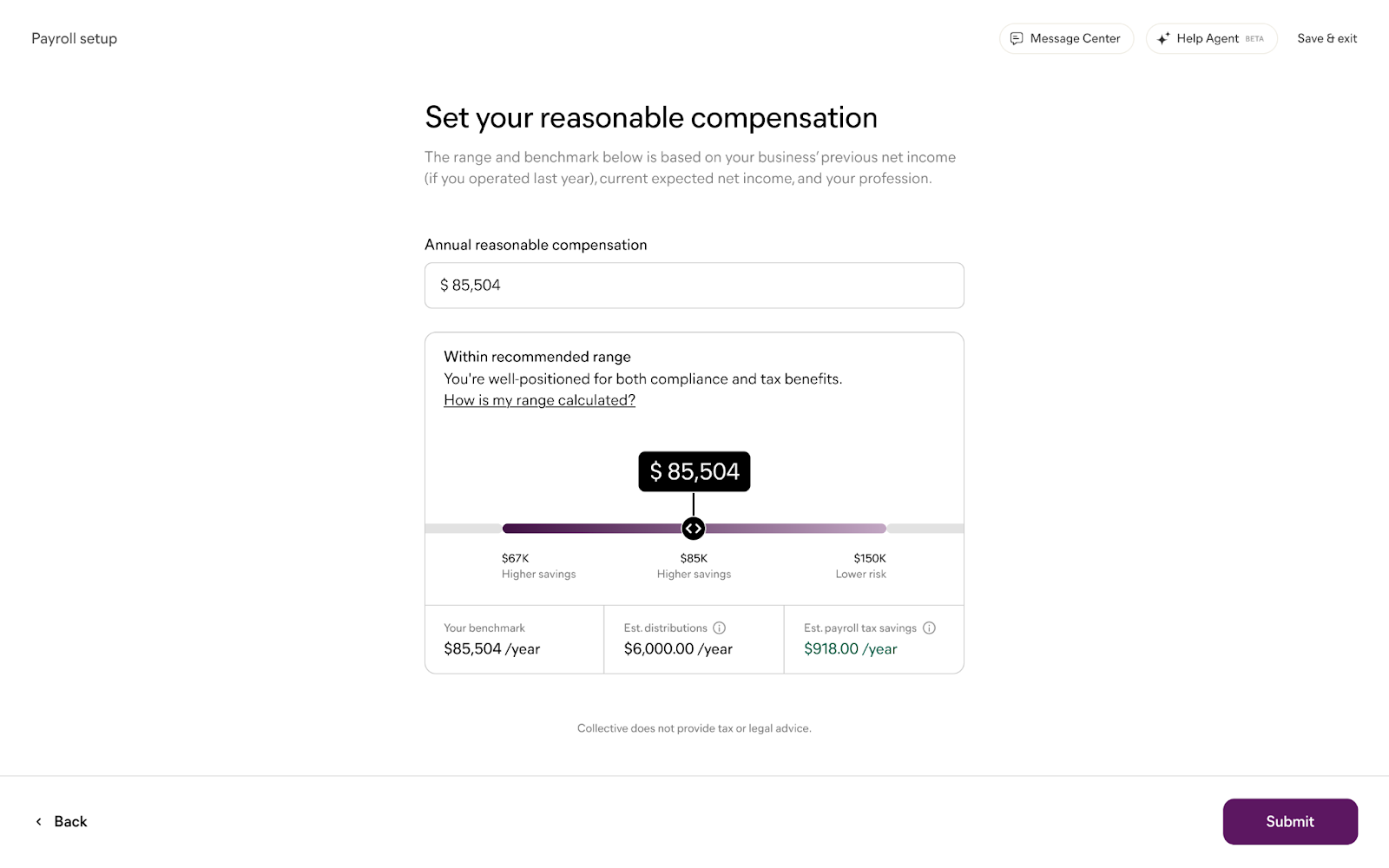Viewport: 1389px width, 868px height.
Task: Click Save & exit
Action: click(x=1326, y=39)
